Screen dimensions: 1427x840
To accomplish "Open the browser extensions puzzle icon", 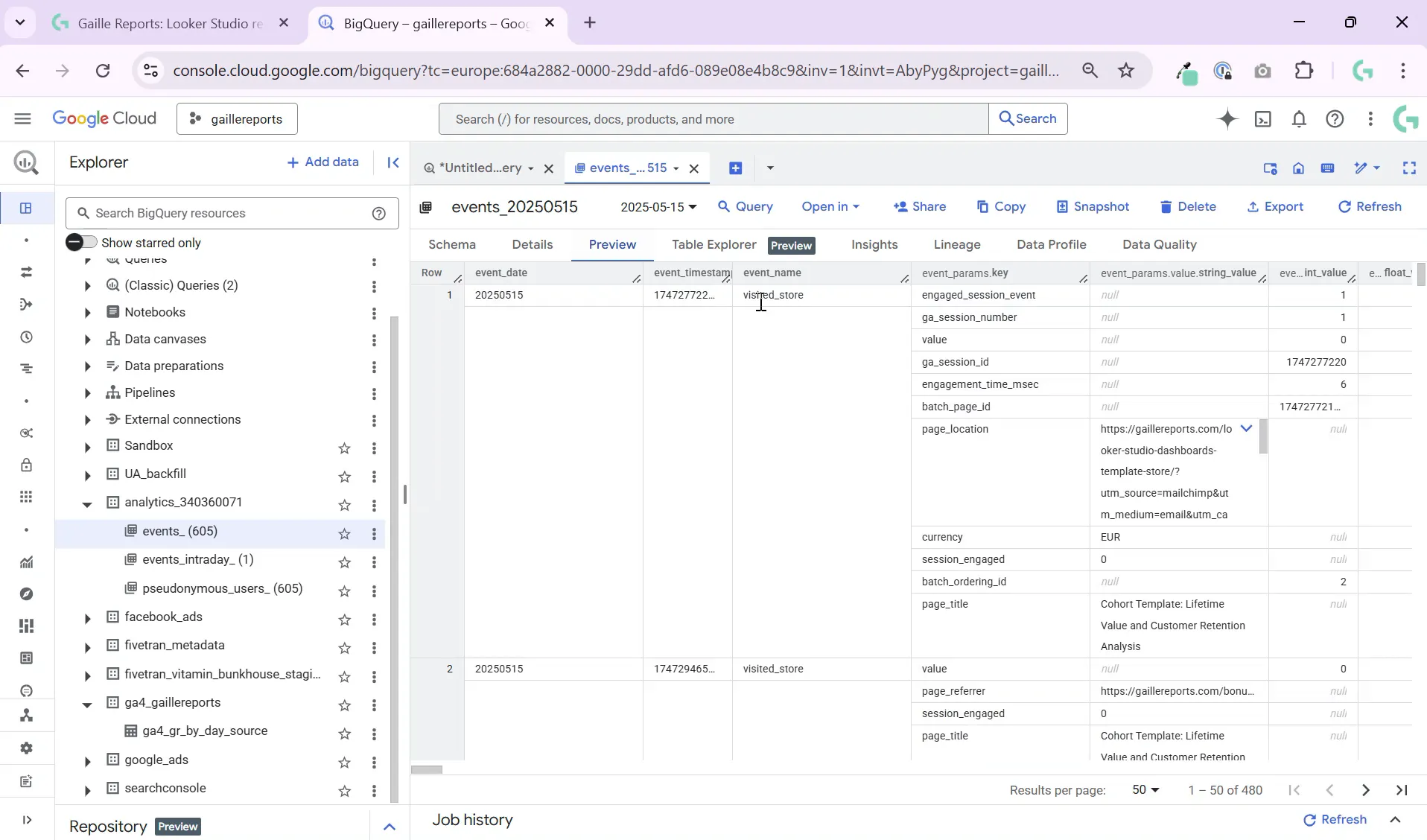I will (1304, 71).
